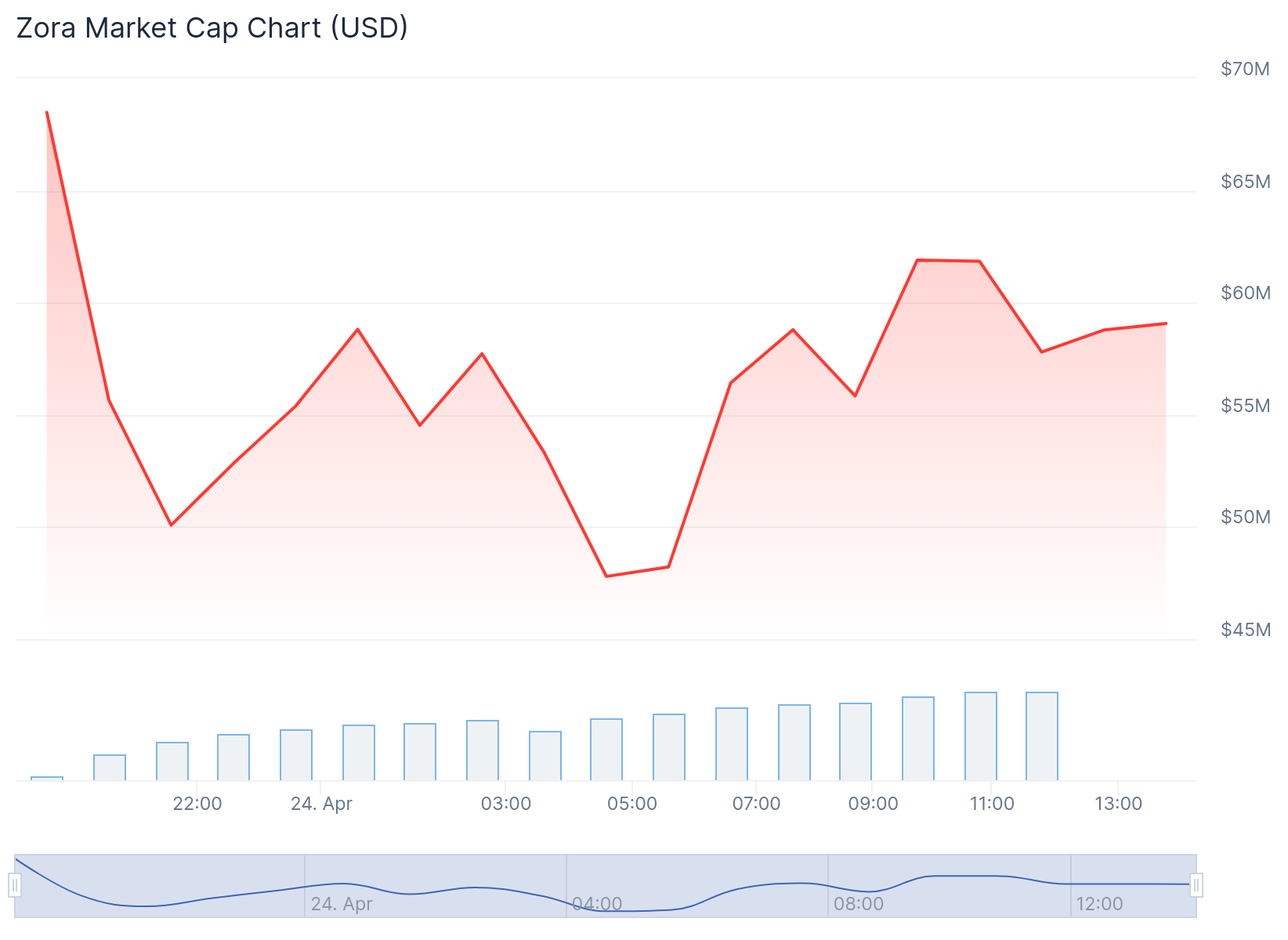Click the $70M y-axis label

pos(1245,69)
